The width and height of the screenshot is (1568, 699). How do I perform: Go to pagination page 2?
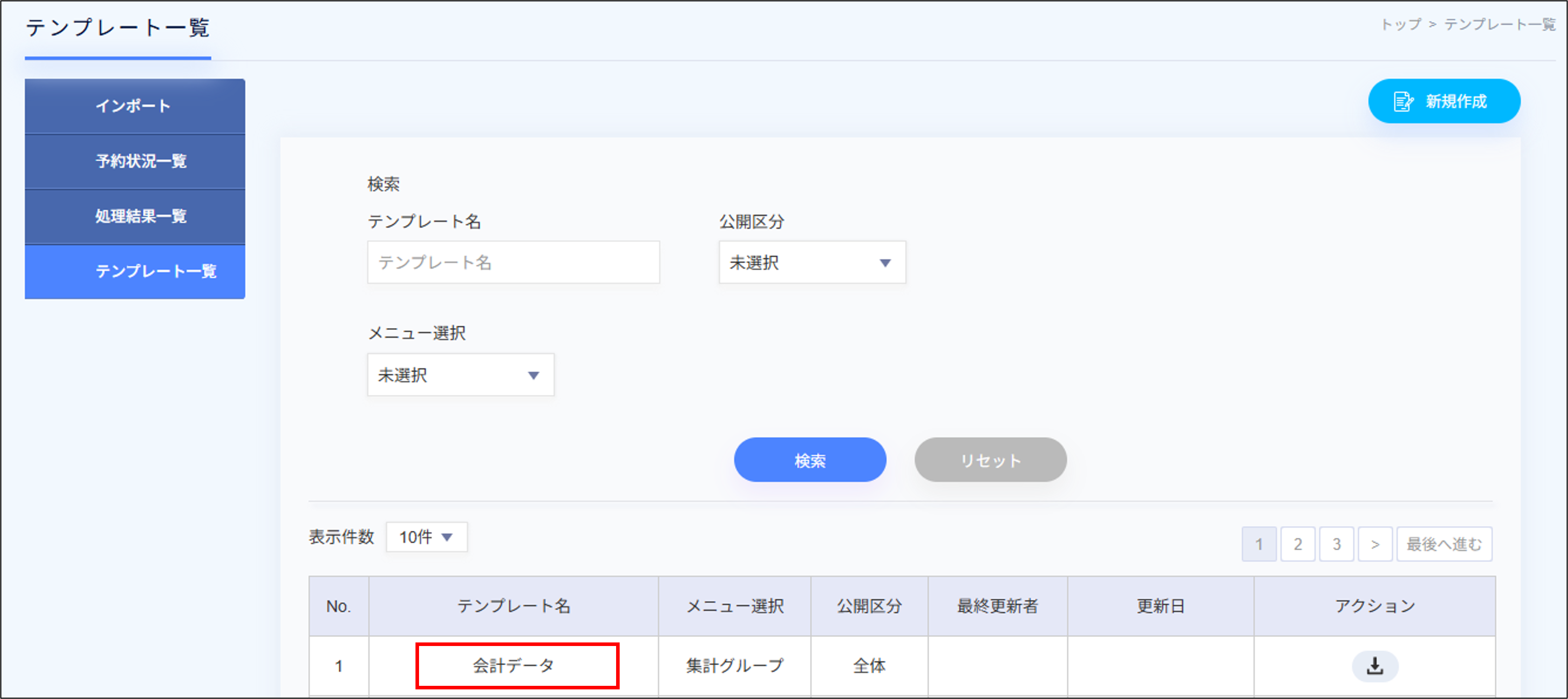coord(1298,544)
